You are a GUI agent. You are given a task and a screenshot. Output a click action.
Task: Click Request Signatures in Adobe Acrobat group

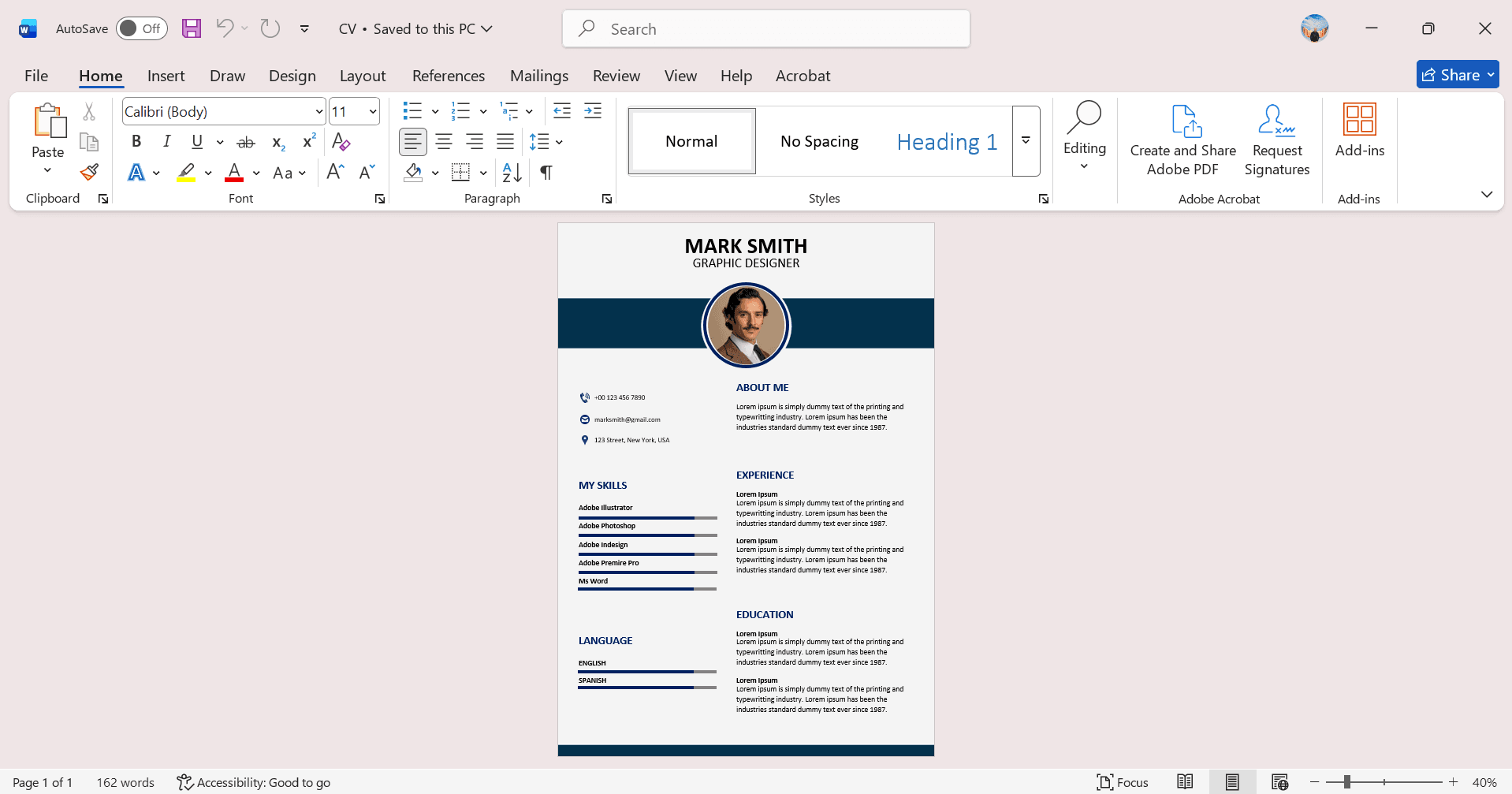[1277, 140]
